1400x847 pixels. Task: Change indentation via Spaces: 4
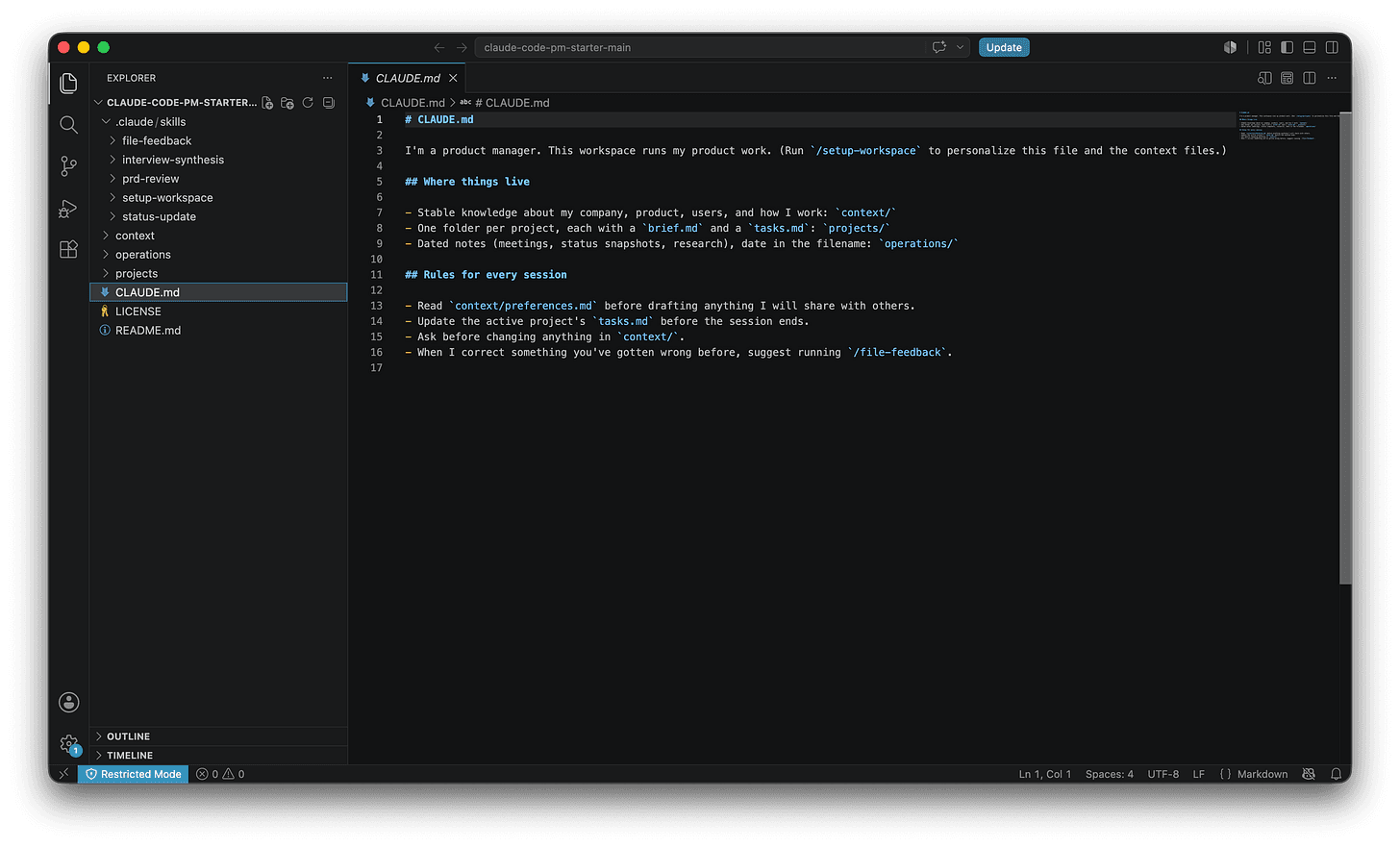1110,774
